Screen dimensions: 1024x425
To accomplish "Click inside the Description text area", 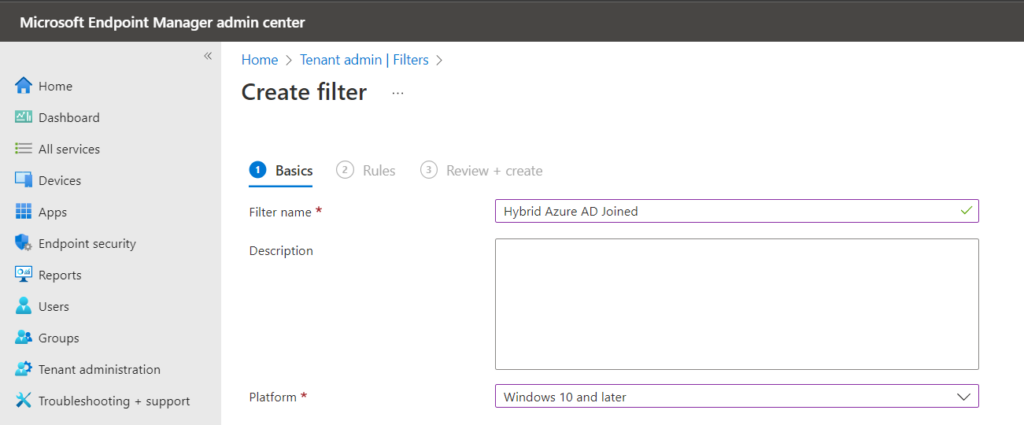I will pyautogui.click(x=737, y=304).
